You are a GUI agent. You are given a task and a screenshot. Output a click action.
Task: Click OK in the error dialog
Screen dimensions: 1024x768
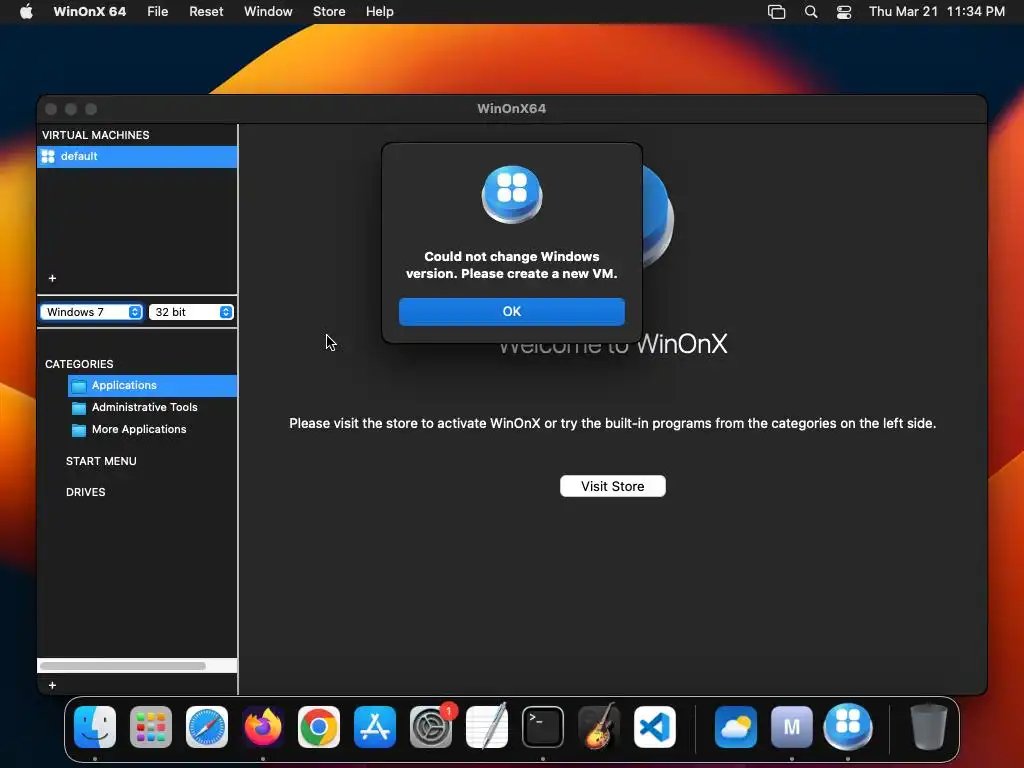point(511,312)
